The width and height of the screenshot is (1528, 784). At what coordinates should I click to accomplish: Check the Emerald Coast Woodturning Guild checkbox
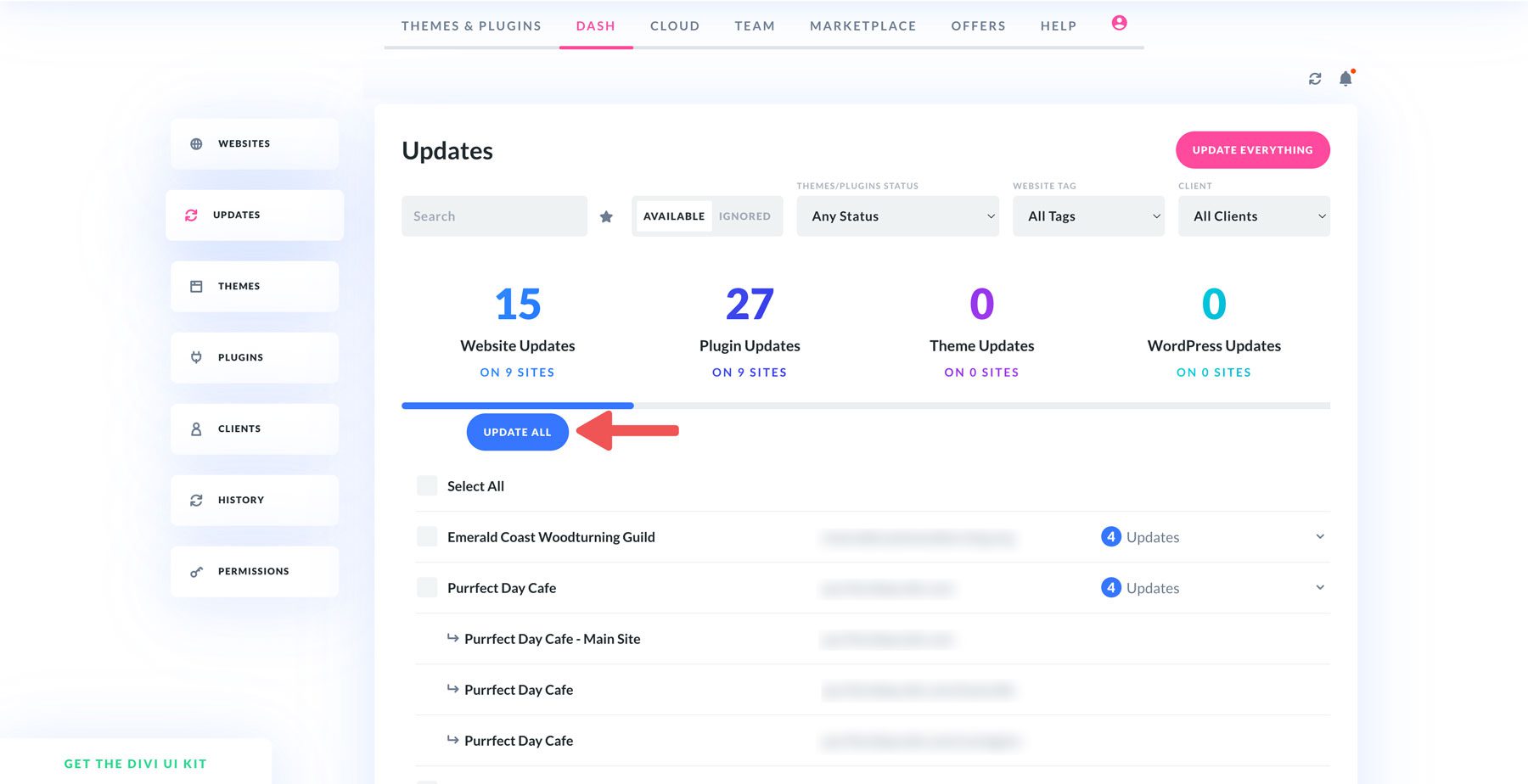click(426, 536)
